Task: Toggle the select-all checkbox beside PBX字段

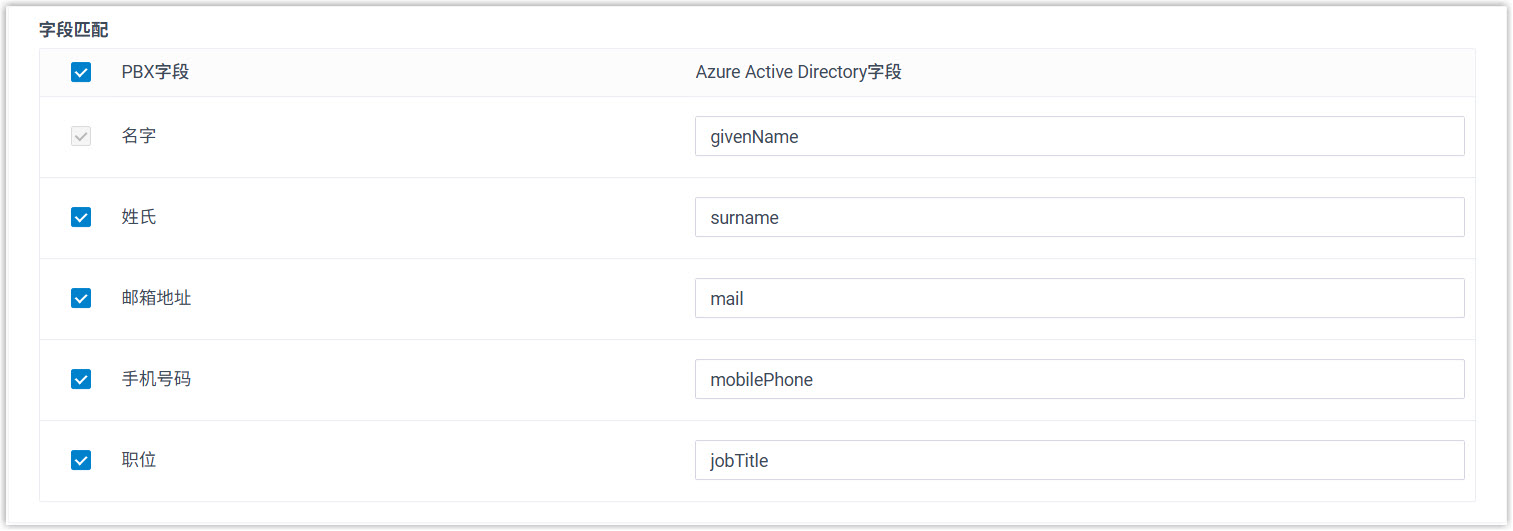Action: (x=81, y=72)
